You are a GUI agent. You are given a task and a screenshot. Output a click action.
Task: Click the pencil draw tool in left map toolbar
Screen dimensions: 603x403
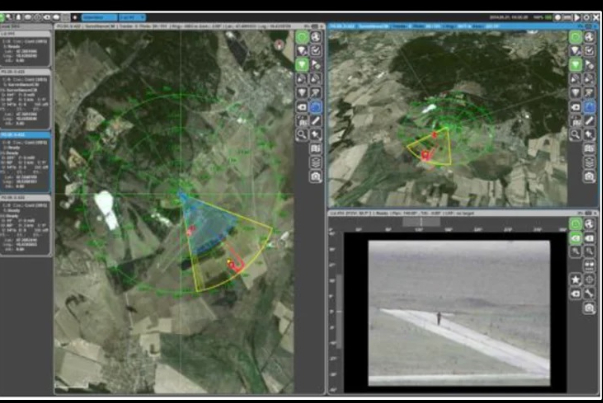[316, 120]
